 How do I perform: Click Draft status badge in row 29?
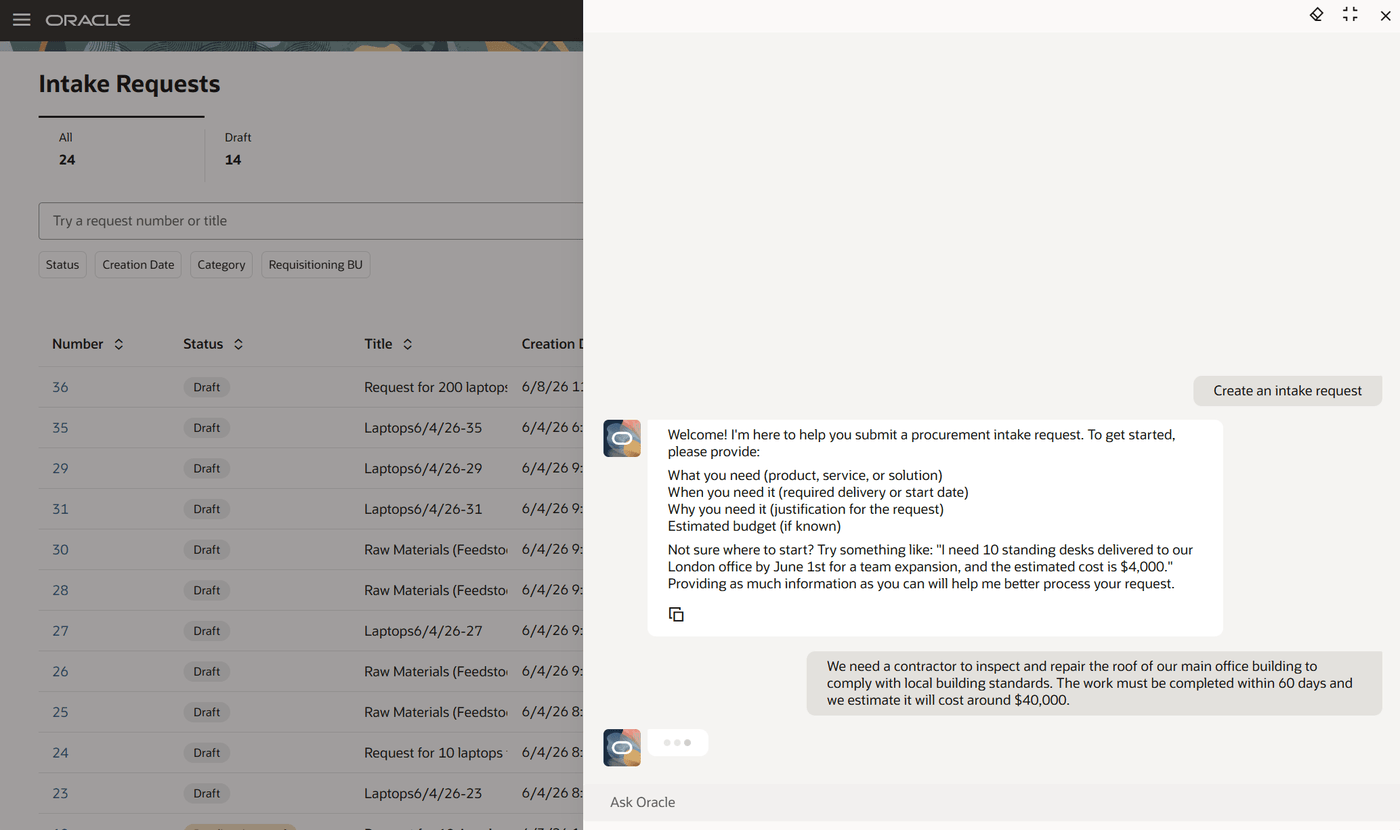[207, 468]
